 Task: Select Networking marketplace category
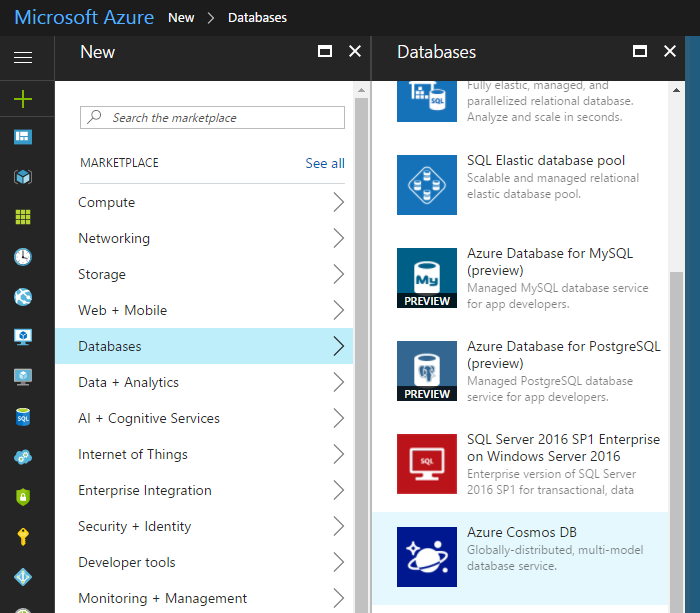pos(204,238)
